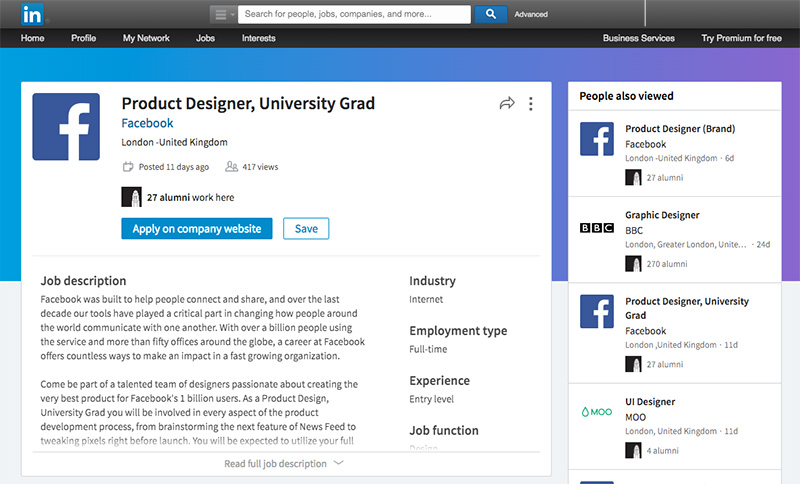Open My Network menu item

coord(146,38)
